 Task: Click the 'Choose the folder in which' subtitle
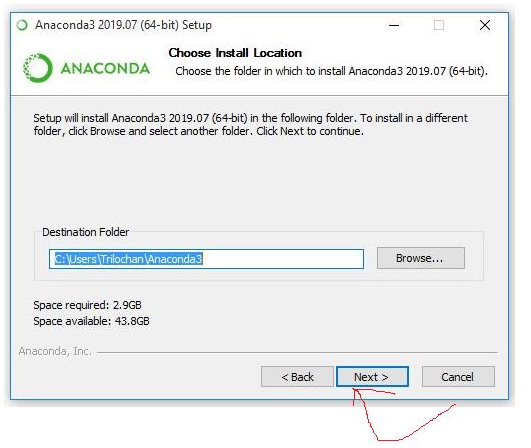(332, 71)
